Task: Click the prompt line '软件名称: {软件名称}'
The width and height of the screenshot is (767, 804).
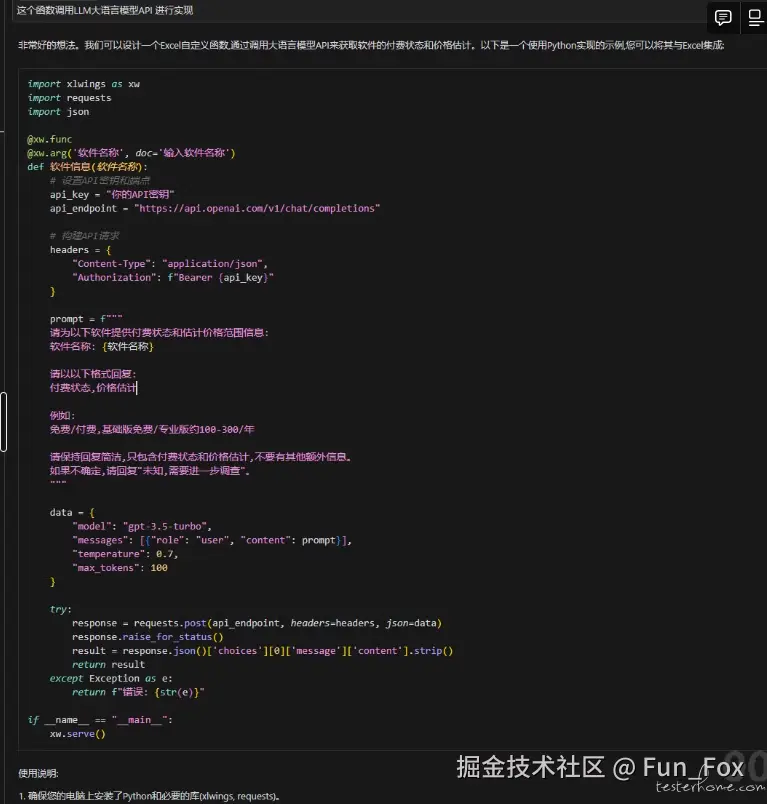Action: point(102,347)
